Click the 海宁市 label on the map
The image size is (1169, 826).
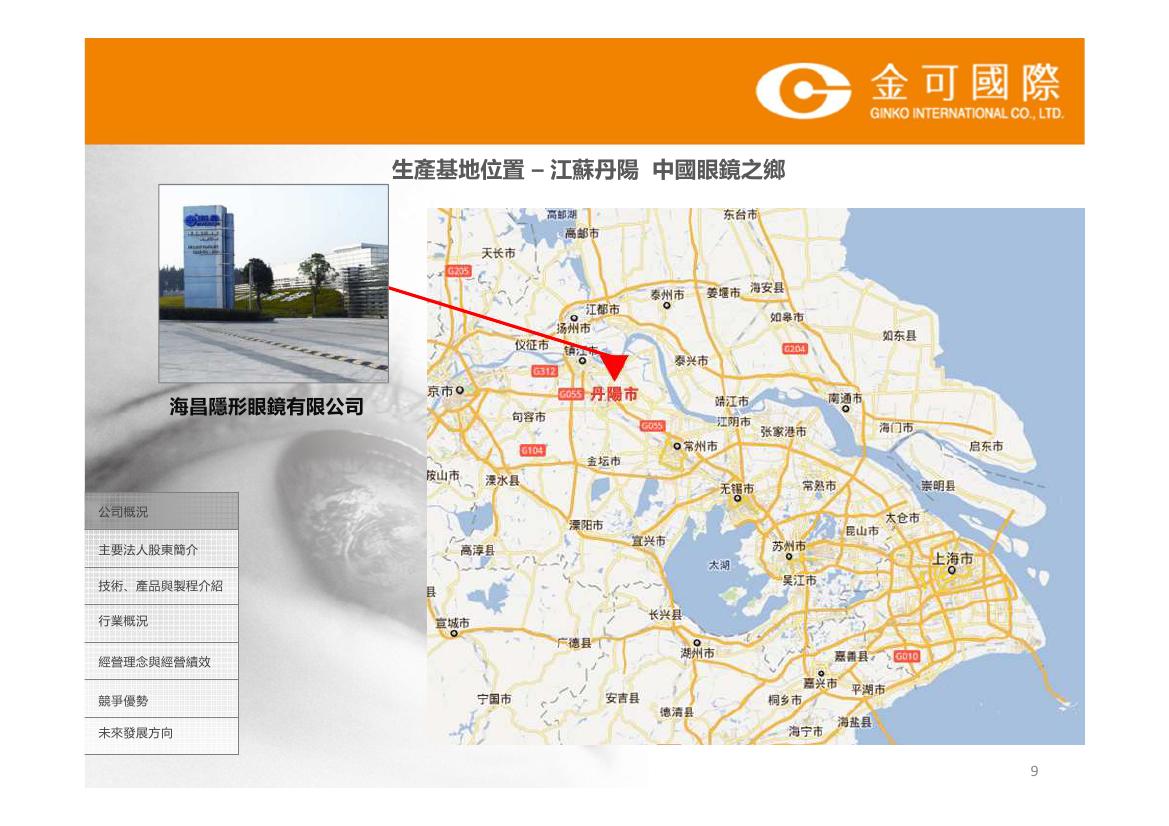pyautogui.click(x=806, y=731)
